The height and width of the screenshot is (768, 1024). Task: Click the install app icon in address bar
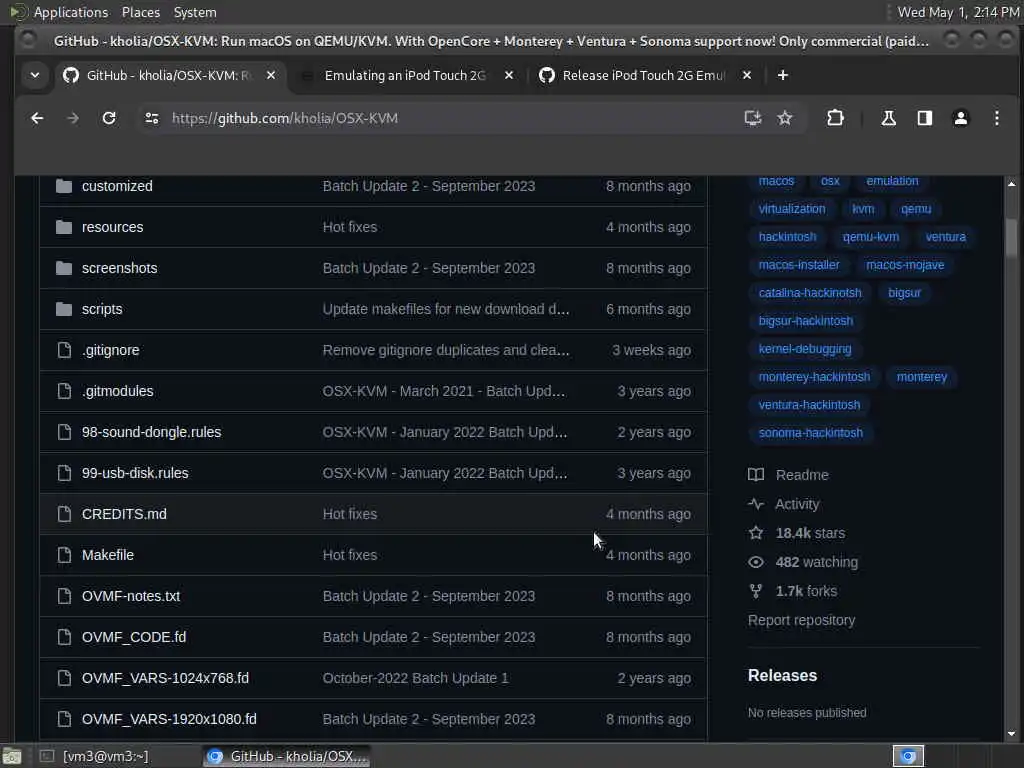point(752,118)
